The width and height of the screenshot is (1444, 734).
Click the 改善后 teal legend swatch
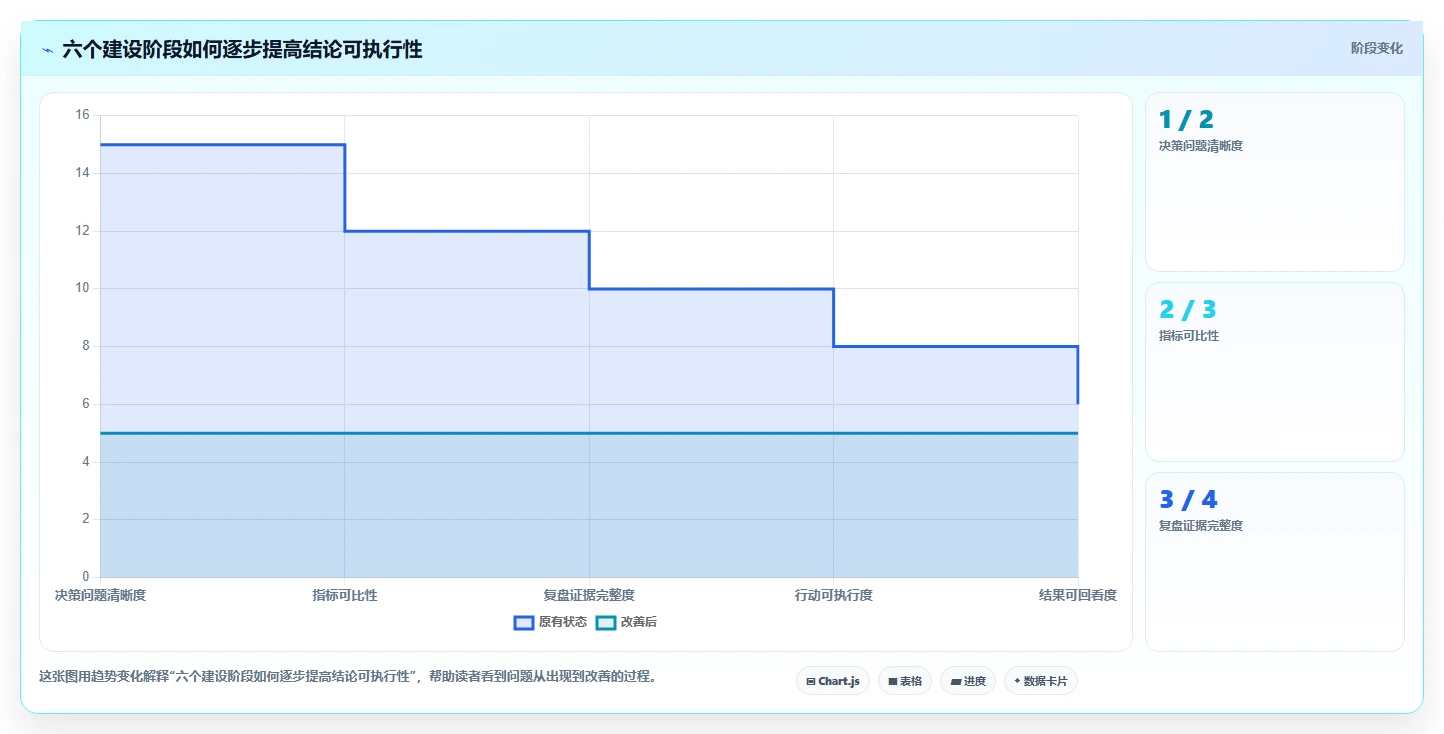tap(605, 622)
